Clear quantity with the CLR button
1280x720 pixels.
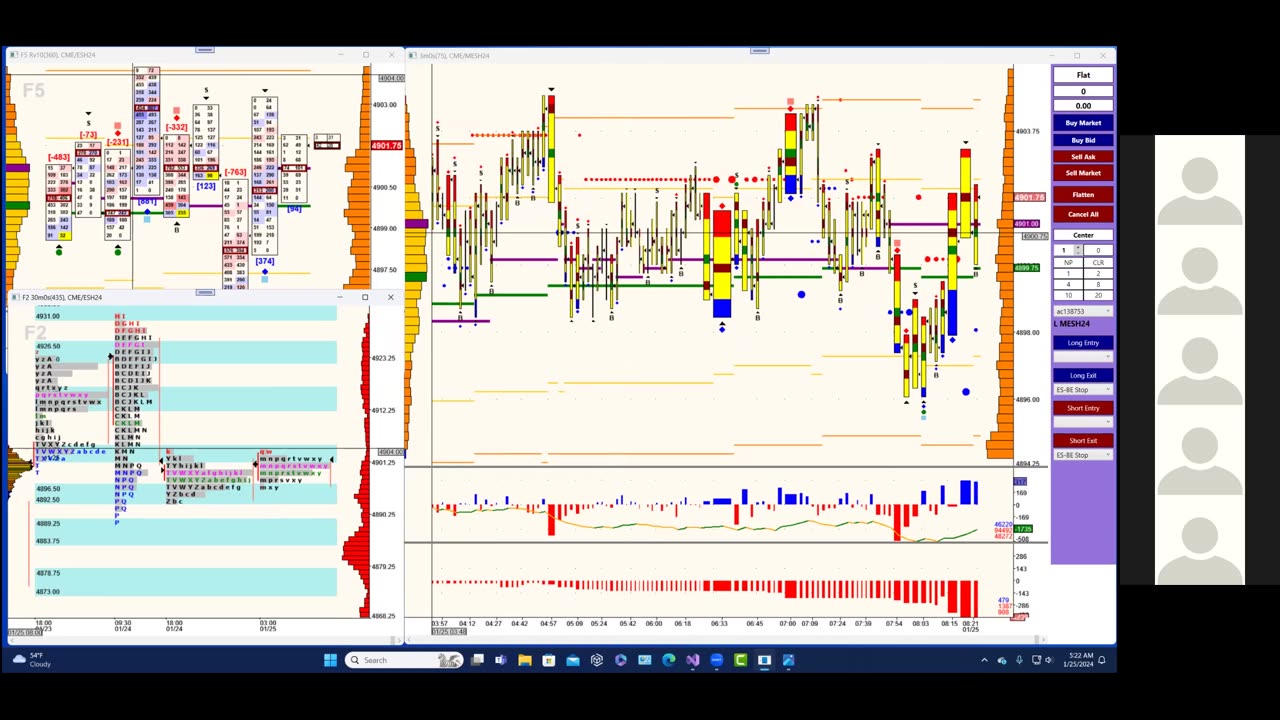click(x=1098, y=263)
